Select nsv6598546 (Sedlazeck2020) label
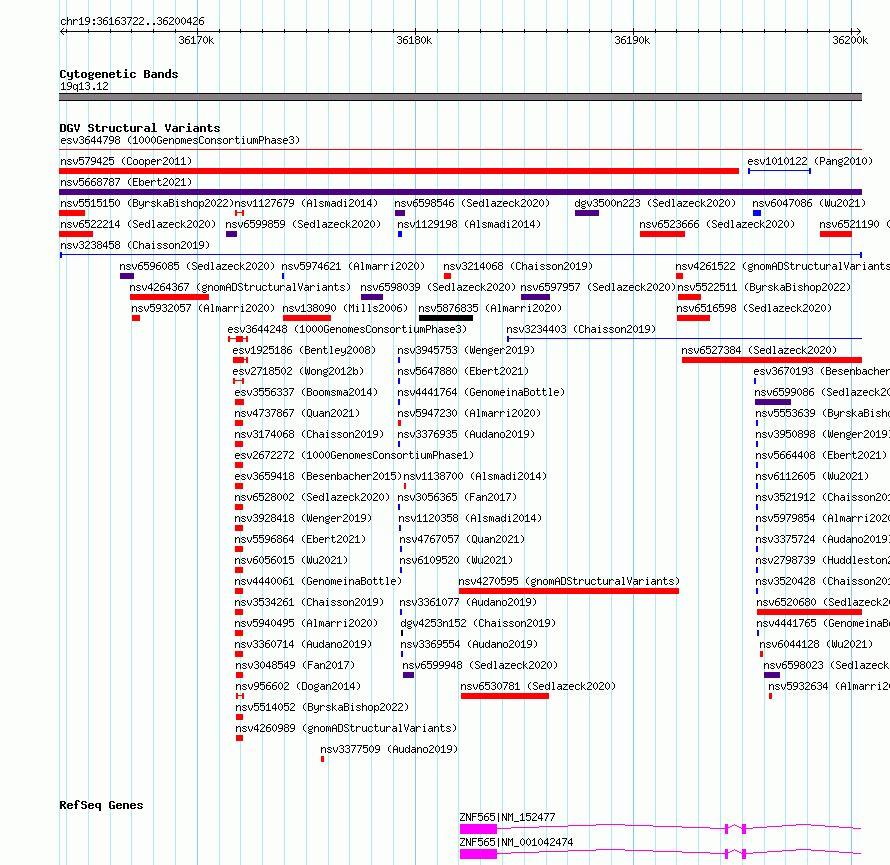The image size is (890, 865). click(x=472, y=203)
